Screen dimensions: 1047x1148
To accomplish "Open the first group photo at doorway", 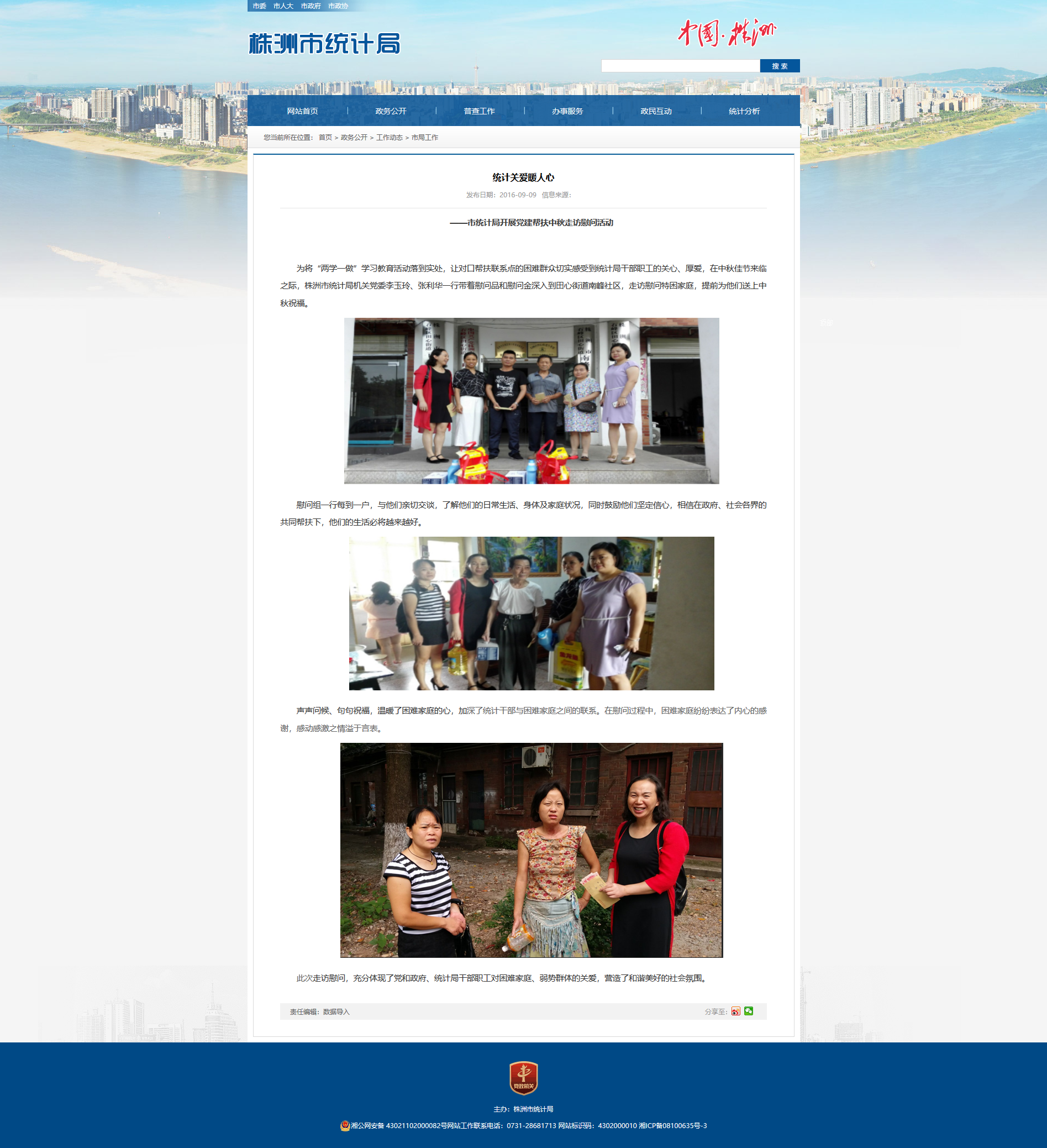I will [531, 401].
